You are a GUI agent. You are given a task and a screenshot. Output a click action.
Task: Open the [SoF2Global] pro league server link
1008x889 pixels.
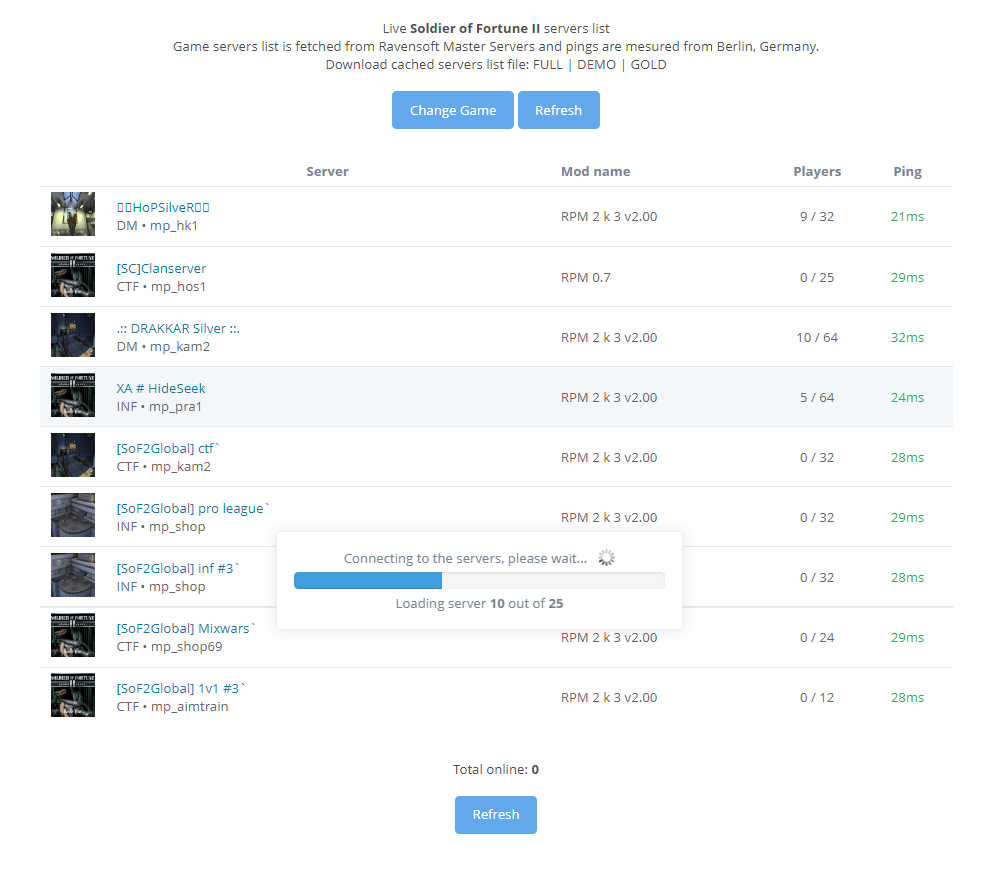193,508
